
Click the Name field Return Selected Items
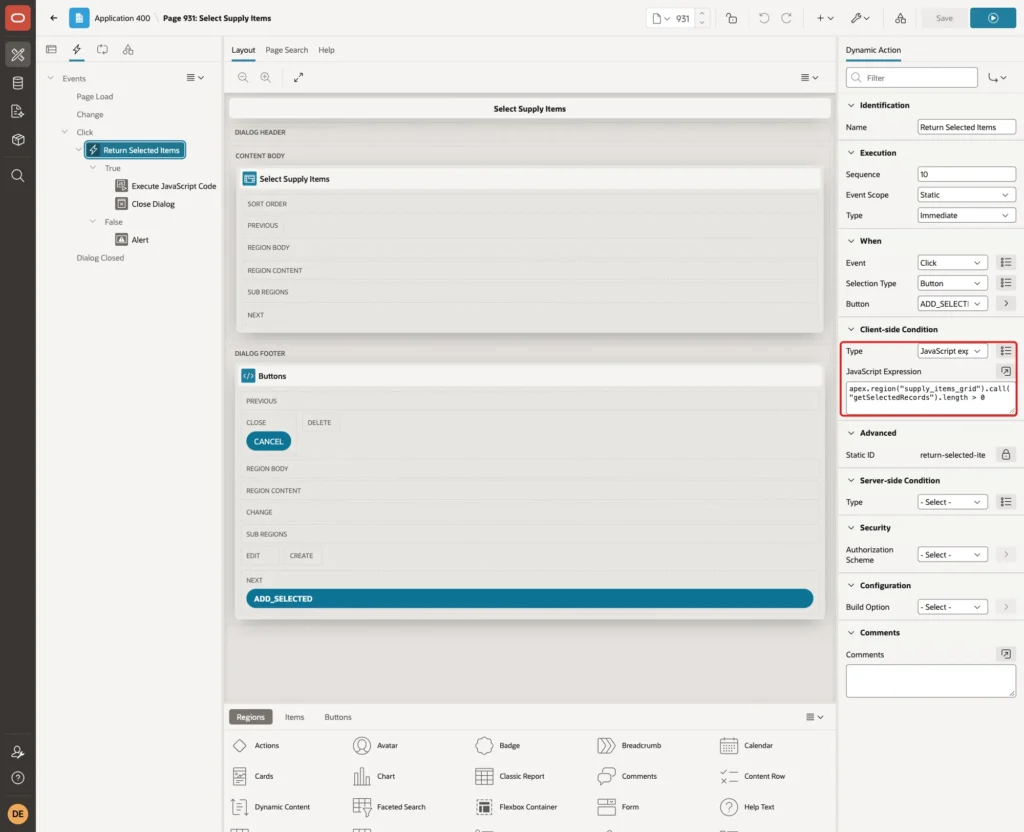[966, 127]
